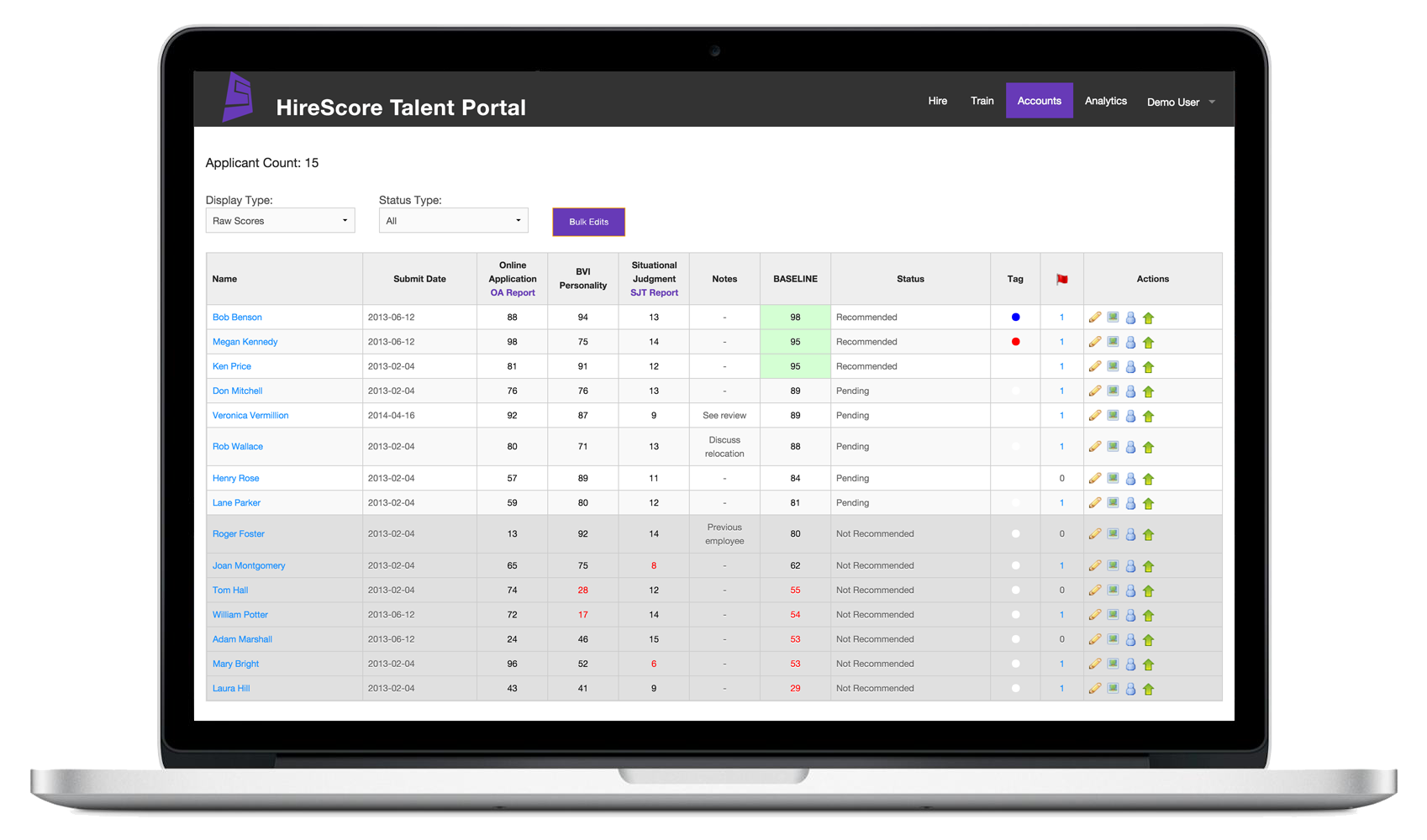
Task: Open Bob Benson's applicant profile
Action: 237,318
